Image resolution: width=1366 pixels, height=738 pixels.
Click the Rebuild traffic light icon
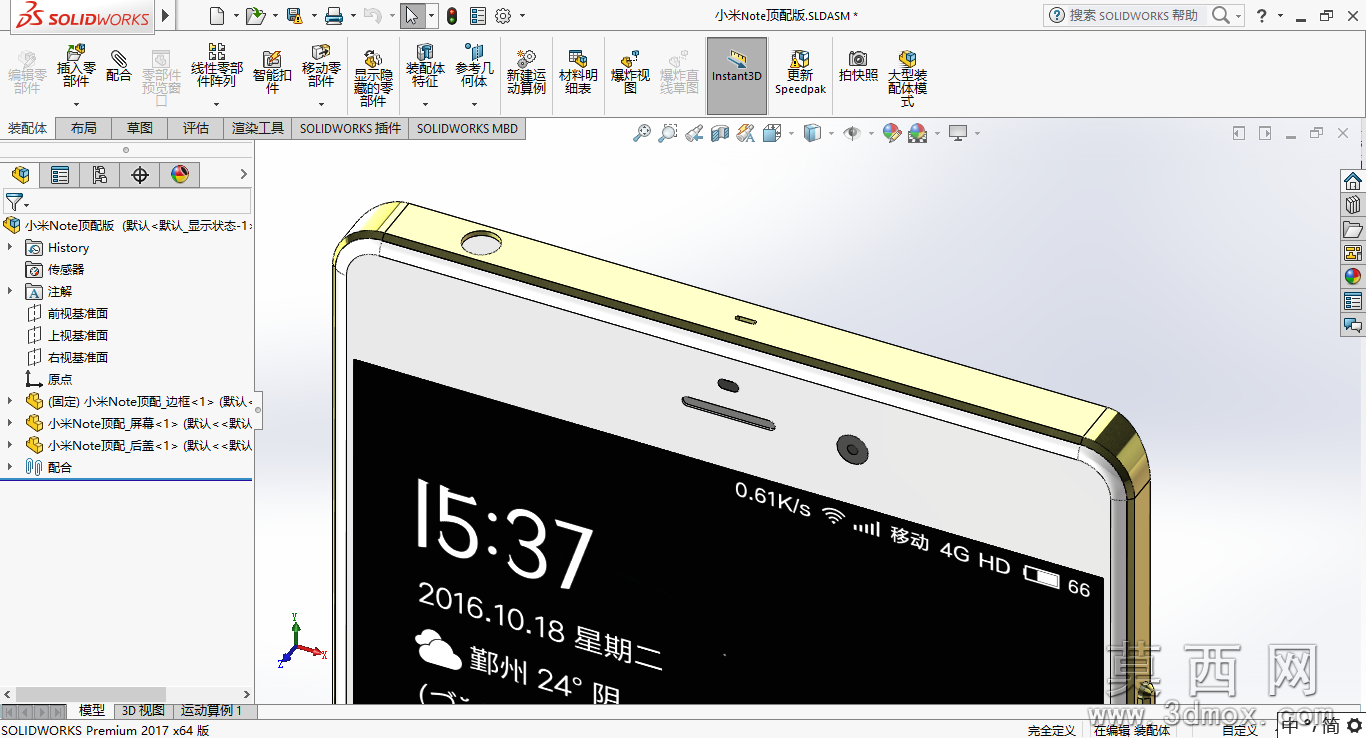(x=452, y=15)
